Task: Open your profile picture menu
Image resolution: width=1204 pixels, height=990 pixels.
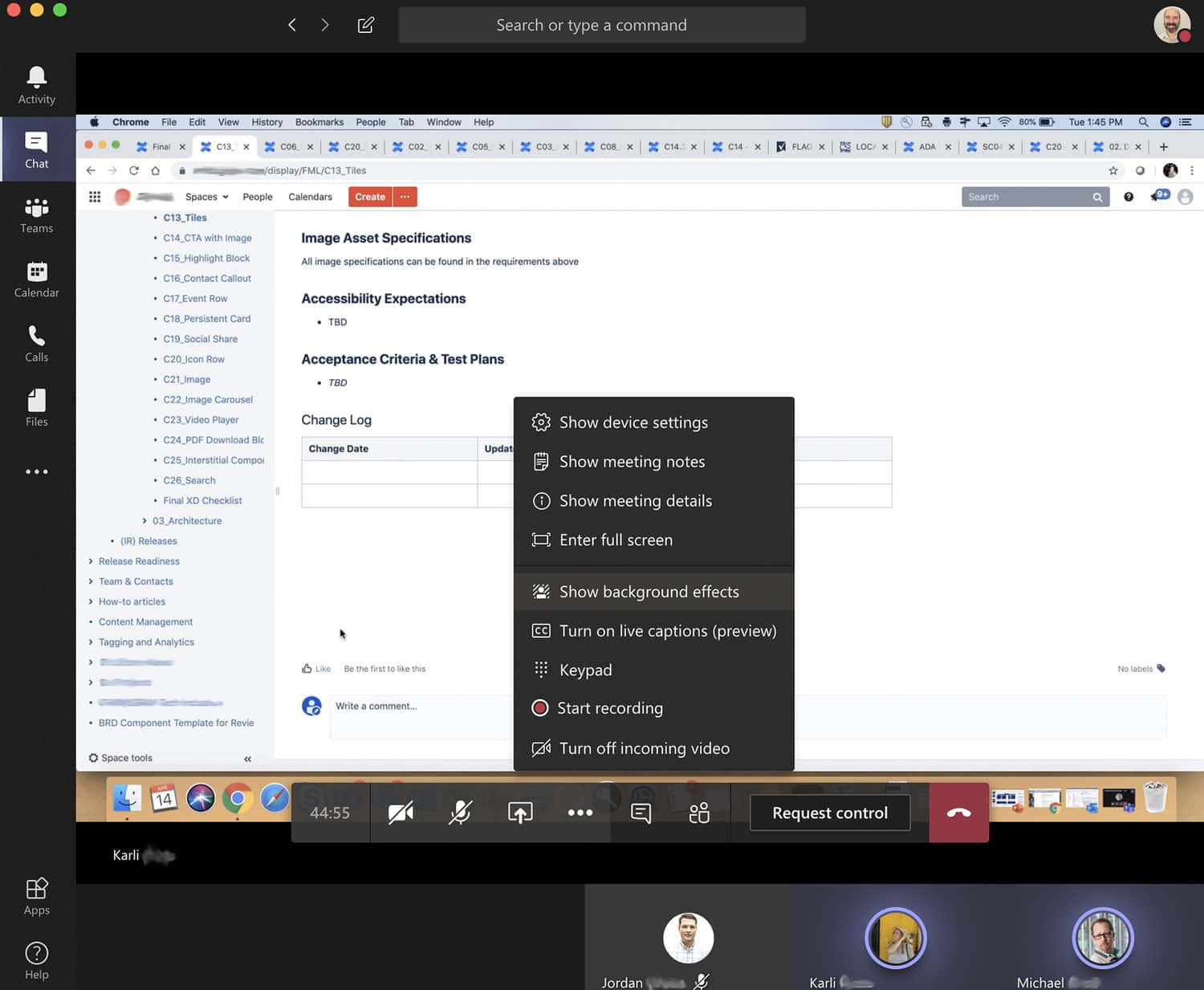Action: tap(1172, 24)
